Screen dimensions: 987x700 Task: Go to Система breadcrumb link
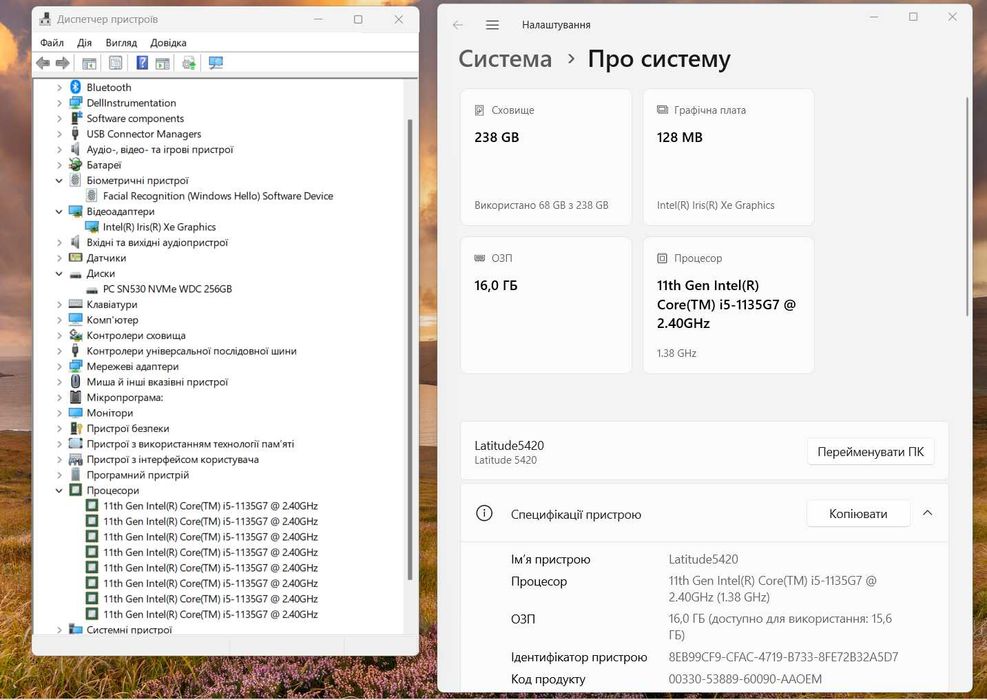(x=505, y=59)
